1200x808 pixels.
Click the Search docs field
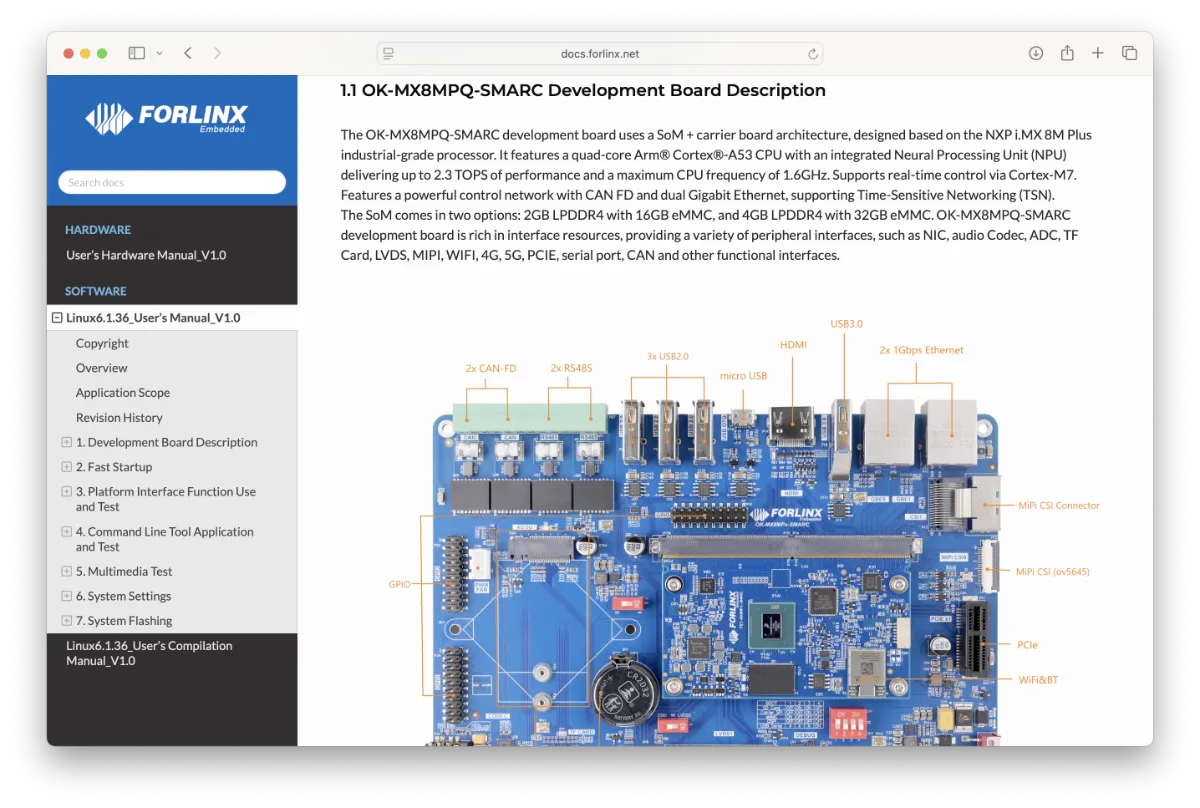pyautogui.click(x=172, y=182)
